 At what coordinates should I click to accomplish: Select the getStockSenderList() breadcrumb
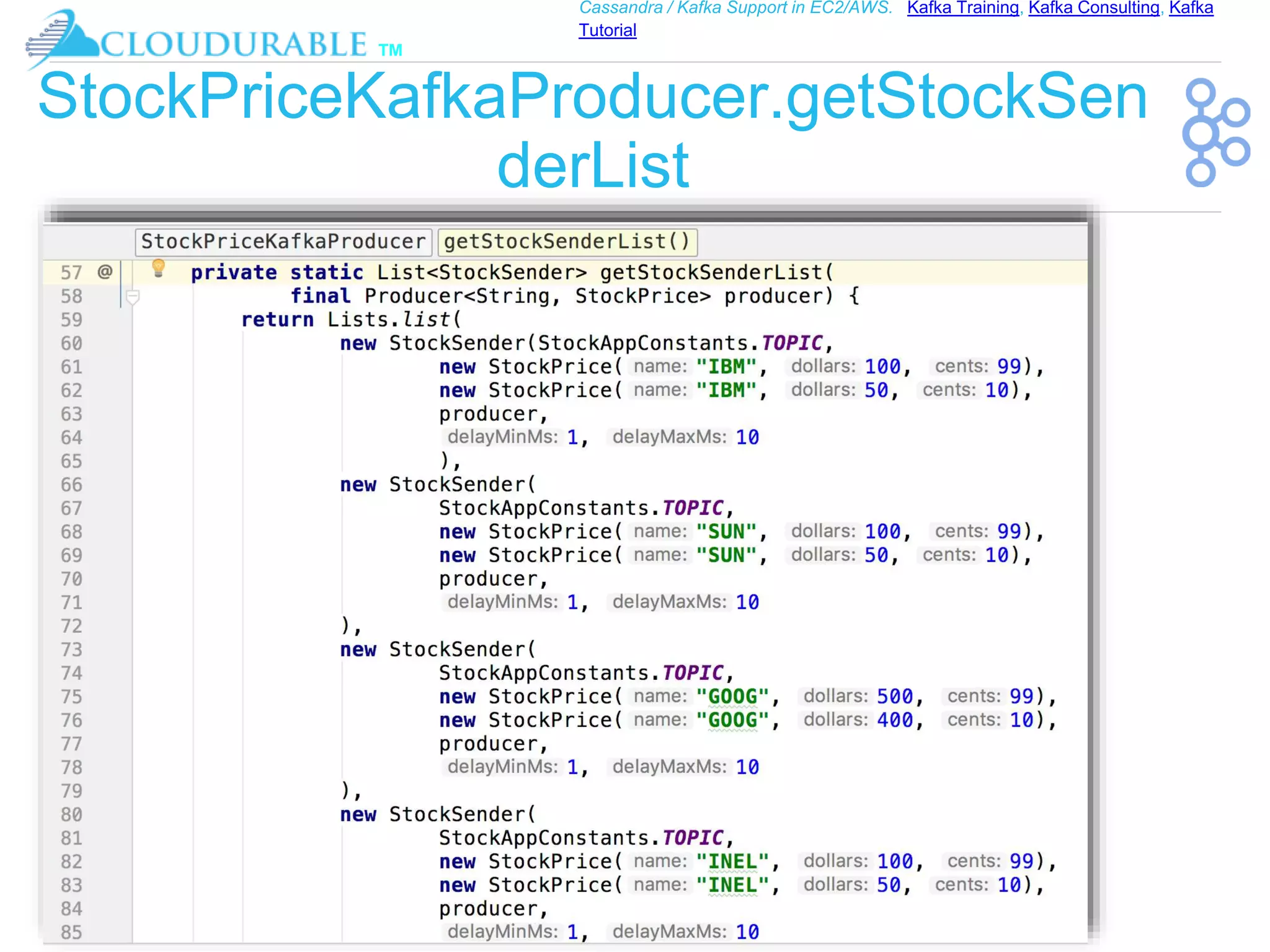pyautogui.click(x=567, y=241)
